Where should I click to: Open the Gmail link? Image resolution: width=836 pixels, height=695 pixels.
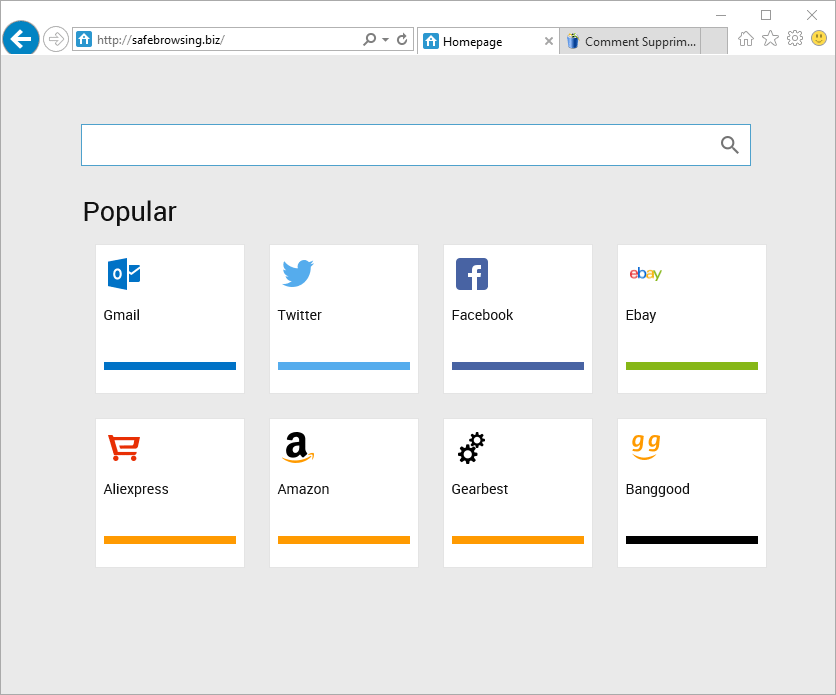(x=122, y=315)
